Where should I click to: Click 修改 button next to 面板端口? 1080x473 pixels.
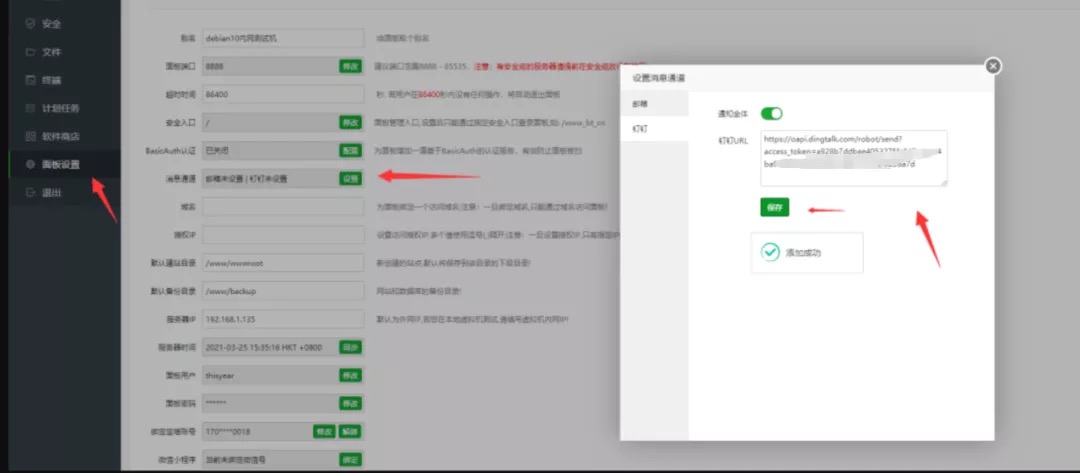[350, 66]
